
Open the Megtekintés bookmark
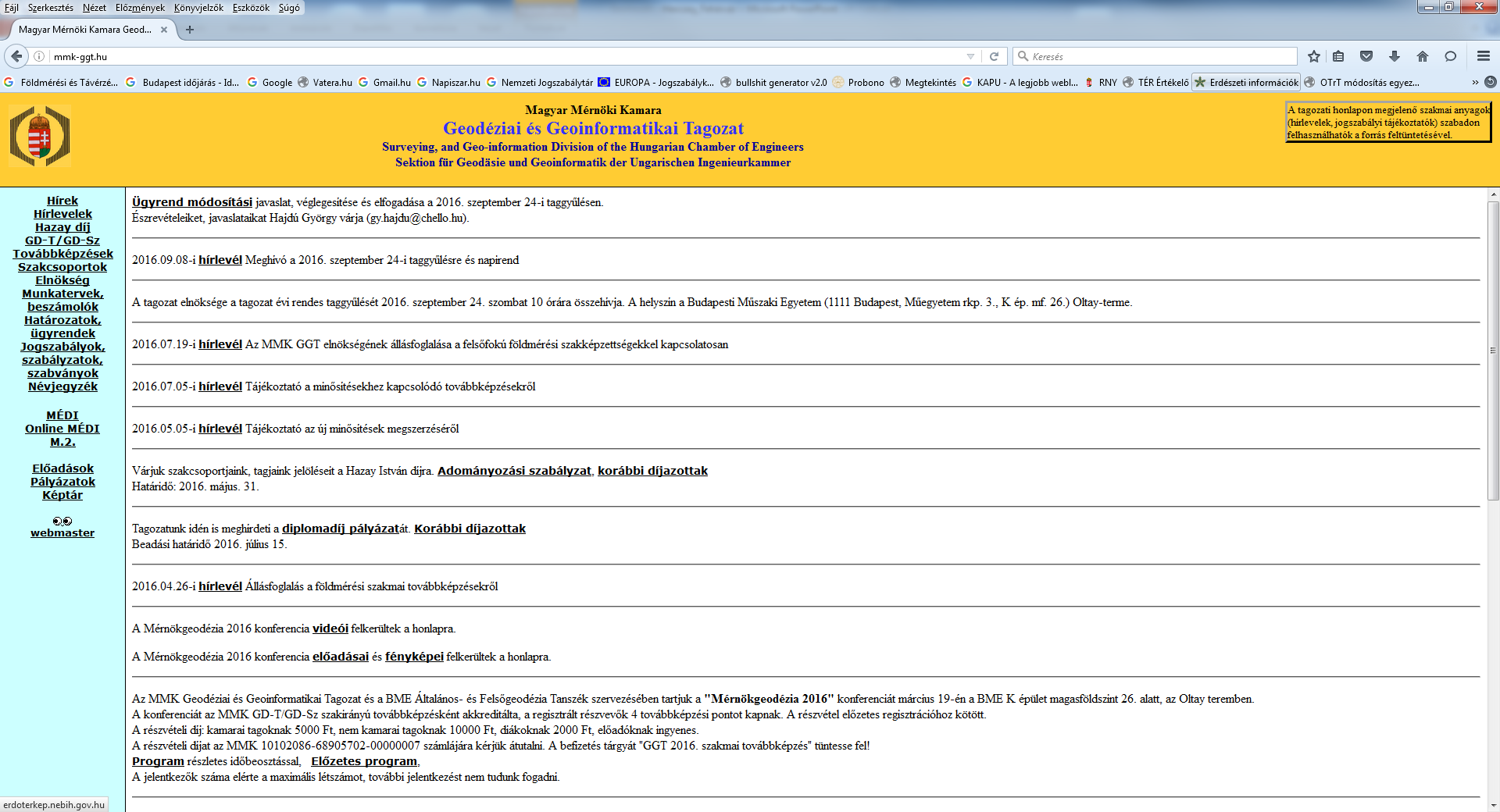[x=923, y=82]
